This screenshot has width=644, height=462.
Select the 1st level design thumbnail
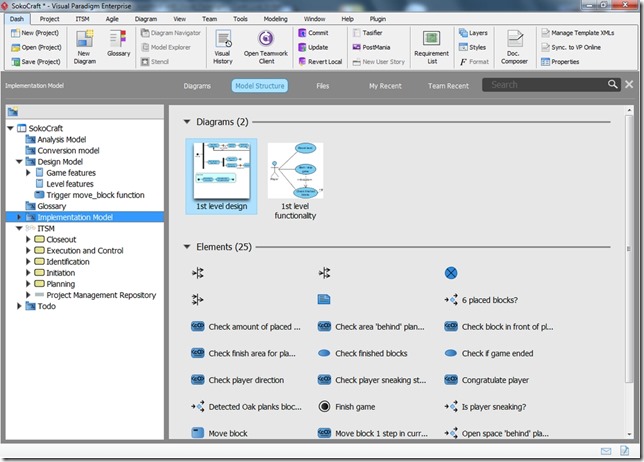point(221,176)
